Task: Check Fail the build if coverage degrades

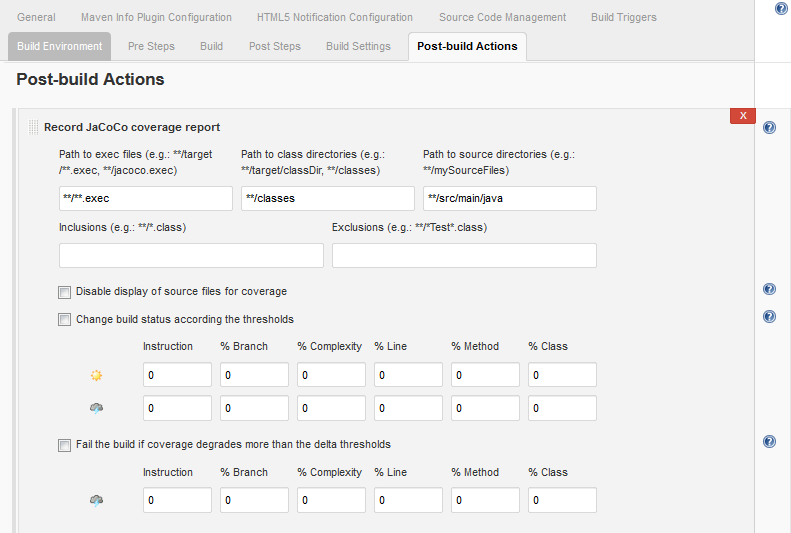Action: 65,445
